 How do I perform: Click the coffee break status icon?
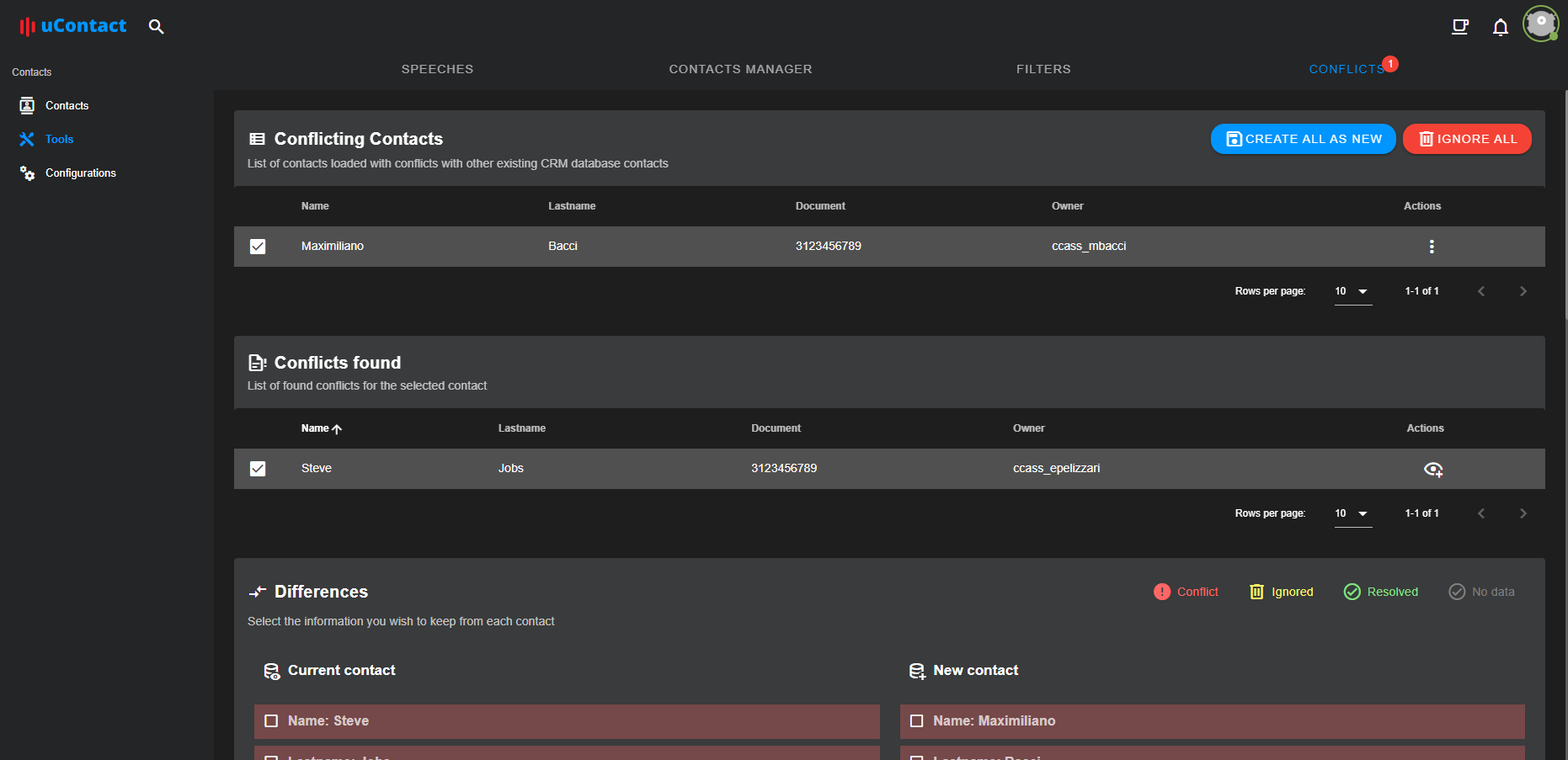(x=1460, y=27)
